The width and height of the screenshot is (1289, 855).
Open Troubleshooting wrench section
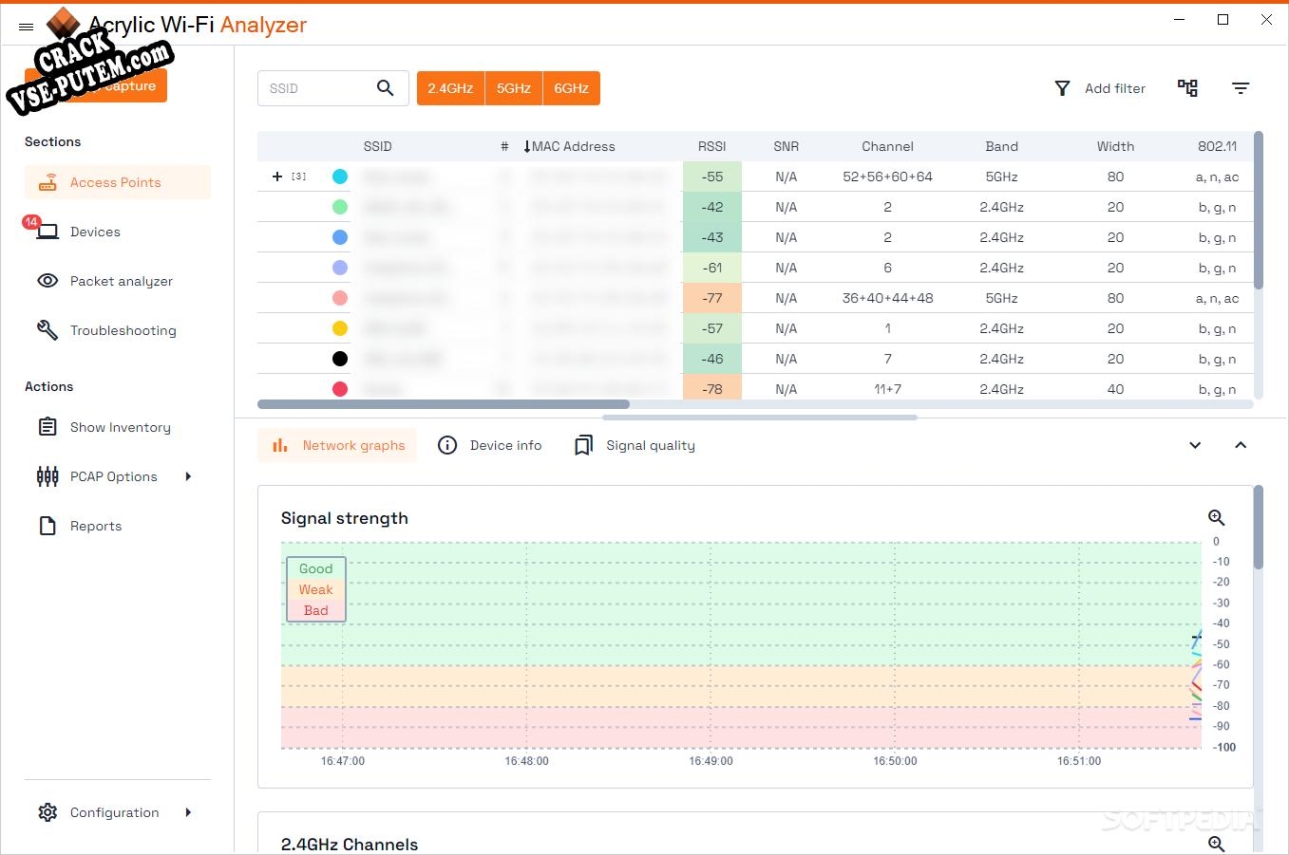[x=106, y=330]
